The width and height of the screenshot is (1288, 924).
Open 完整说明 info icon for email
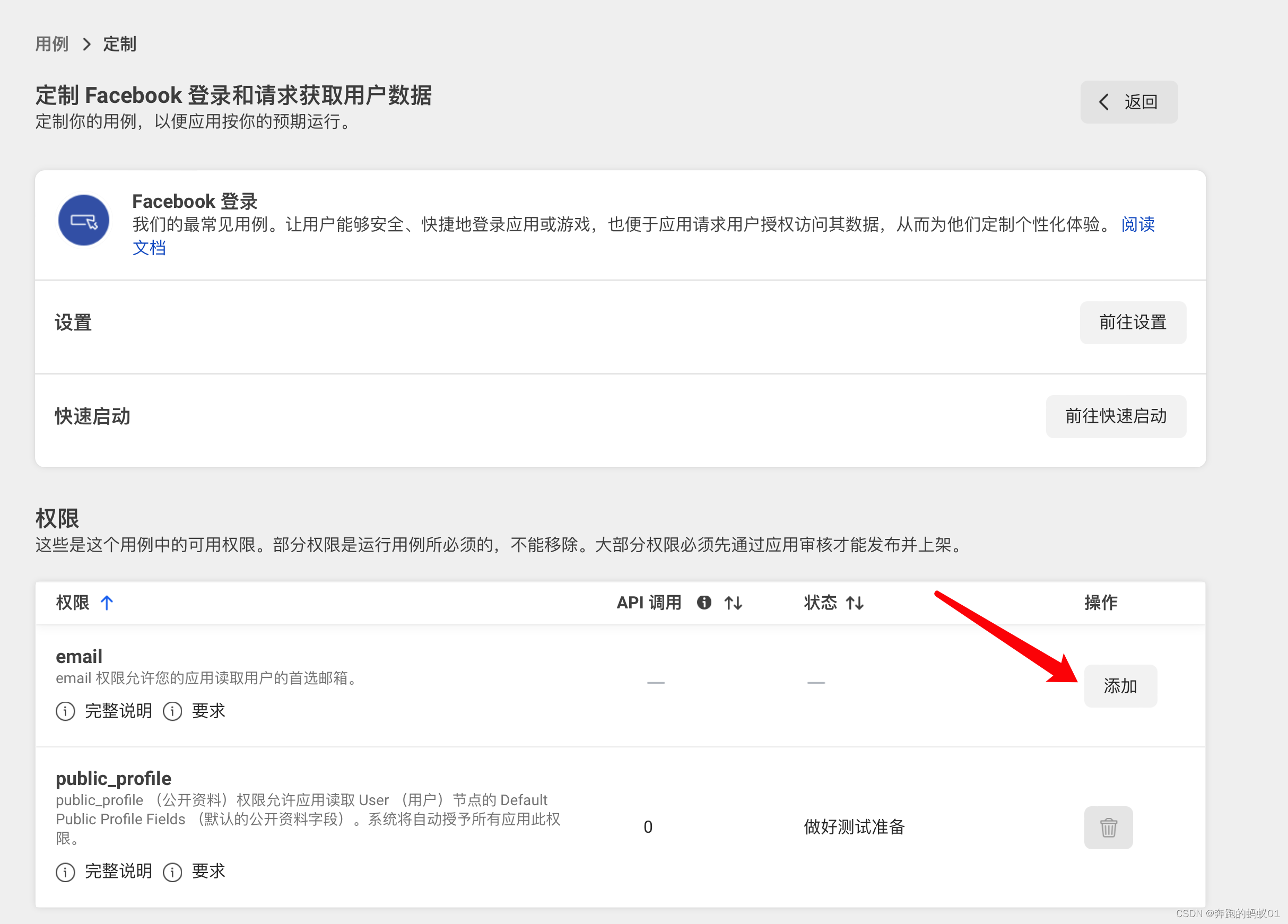click(x=65, y=711)
